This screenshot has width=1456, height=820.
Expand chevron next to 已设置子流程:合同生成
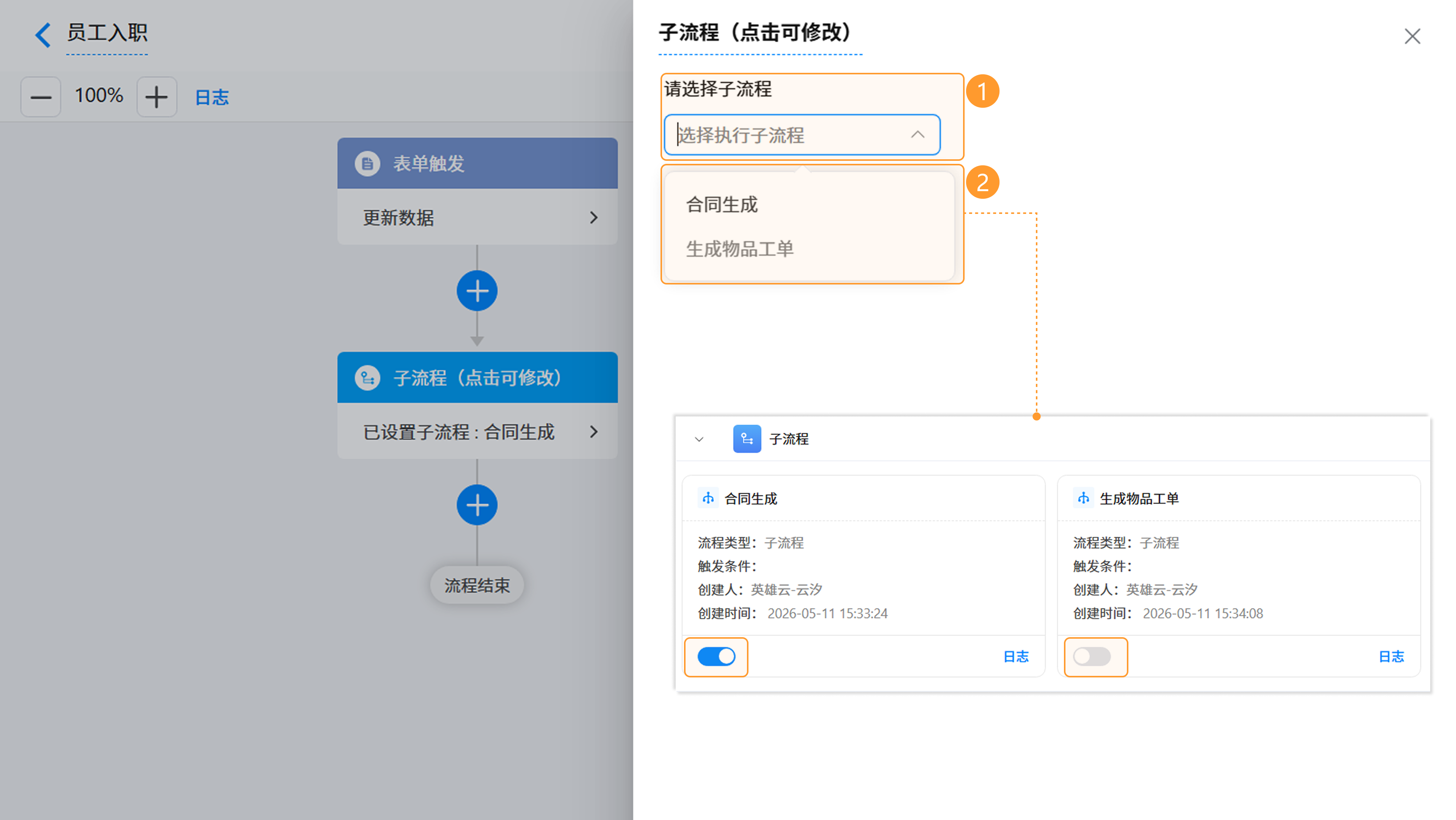[593, 432]
